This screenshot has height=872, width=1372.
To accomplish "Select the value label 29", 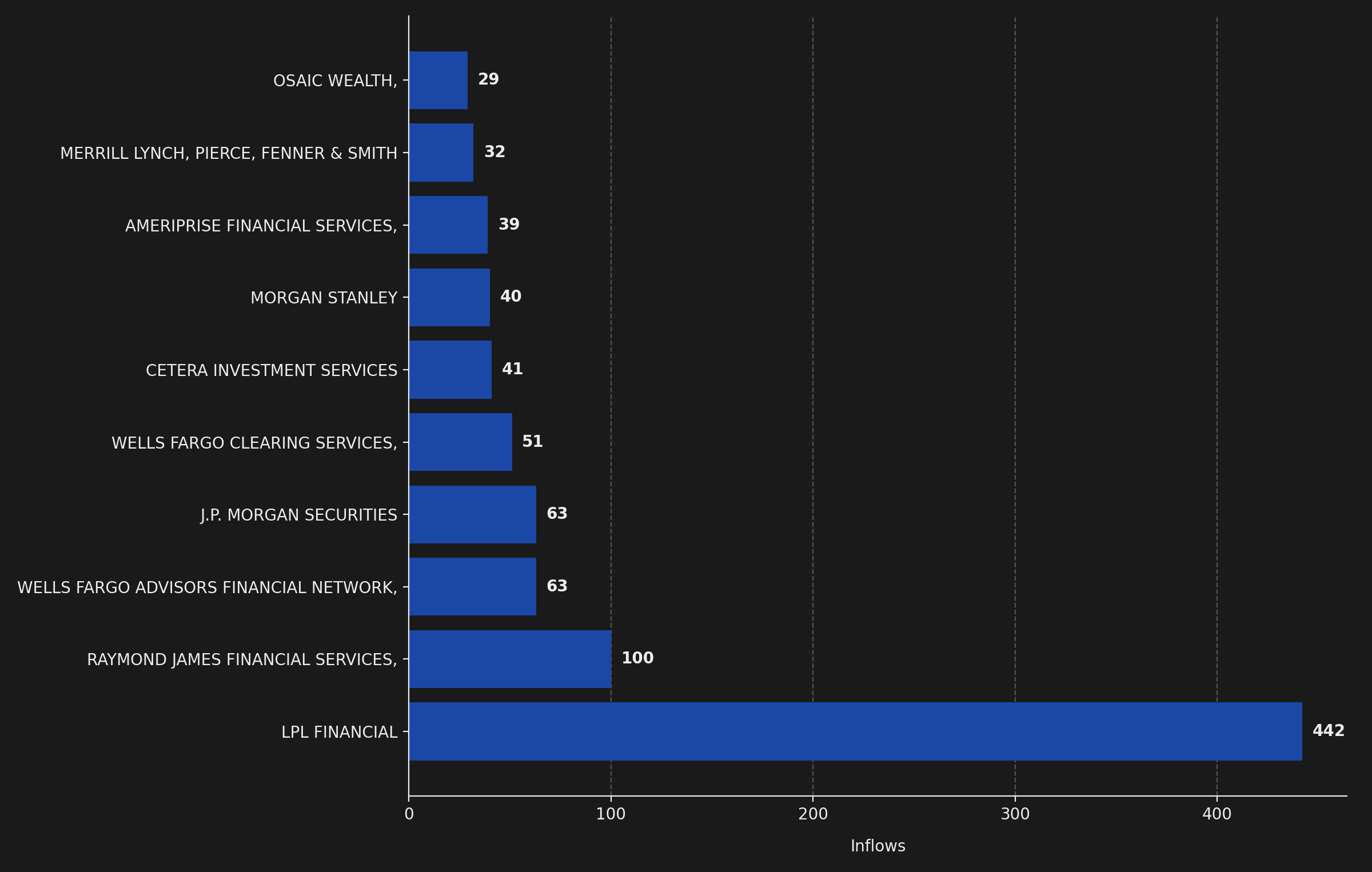I will pyautogui.click(x=488, y=79).
